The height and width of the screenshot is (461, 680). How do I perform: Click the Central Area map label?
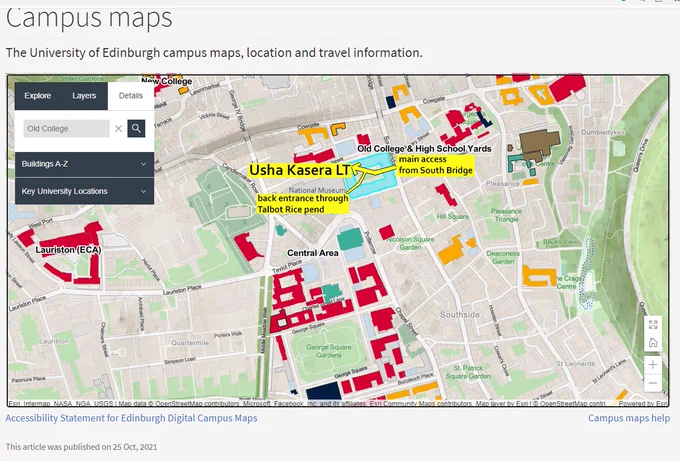pos(313,253)
